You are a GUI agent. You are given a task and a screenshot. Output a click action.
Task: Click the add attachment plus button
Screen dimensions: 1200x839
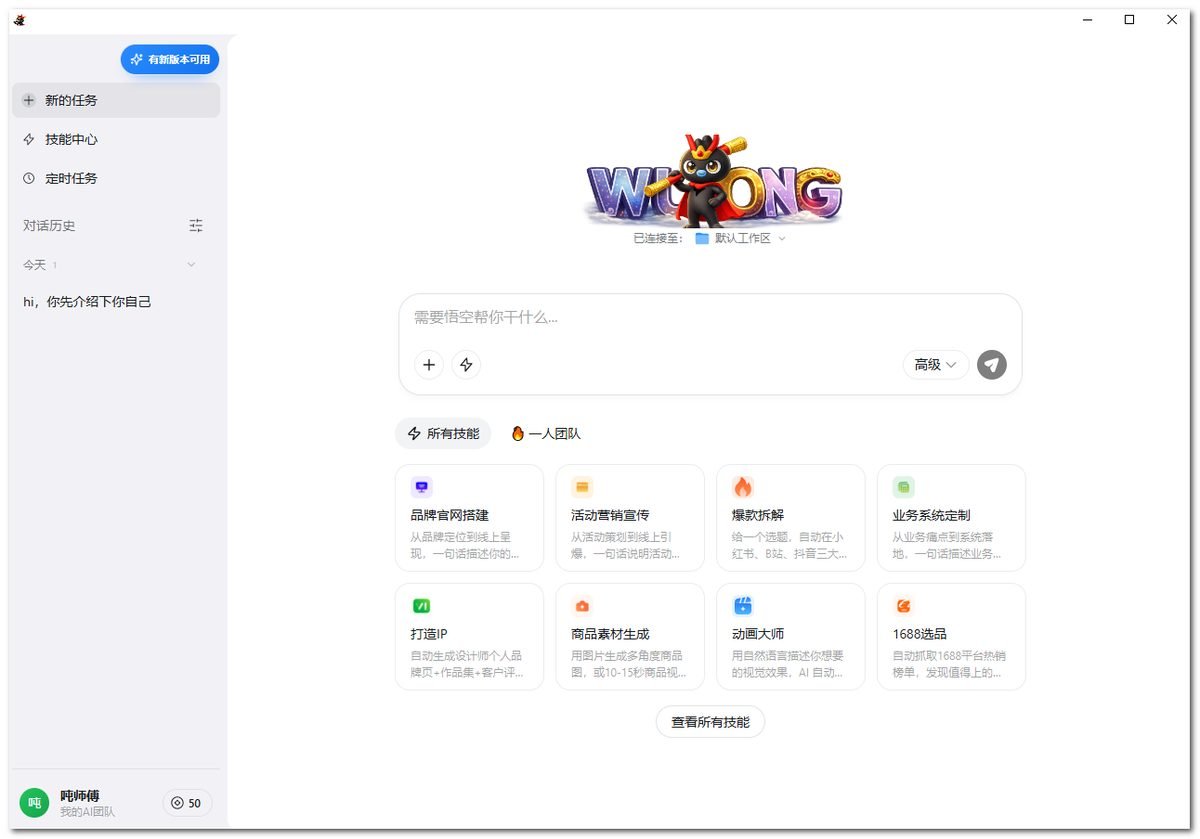click(429, 365)
